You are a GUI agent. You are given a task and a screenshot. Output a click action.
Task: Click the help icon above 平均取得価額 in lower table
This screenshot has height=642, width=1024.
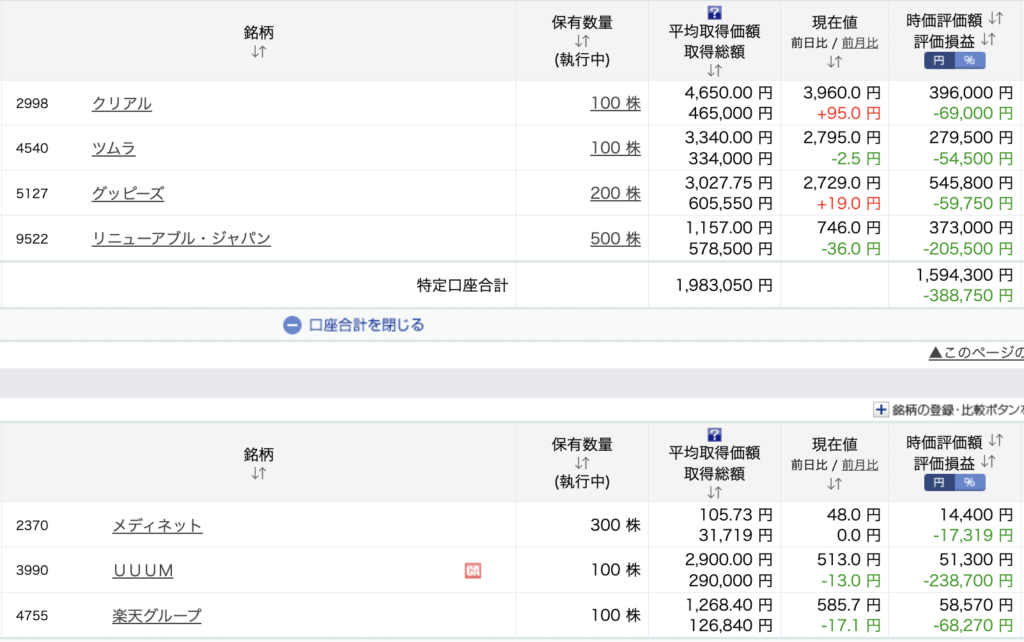tap(714, 434)
